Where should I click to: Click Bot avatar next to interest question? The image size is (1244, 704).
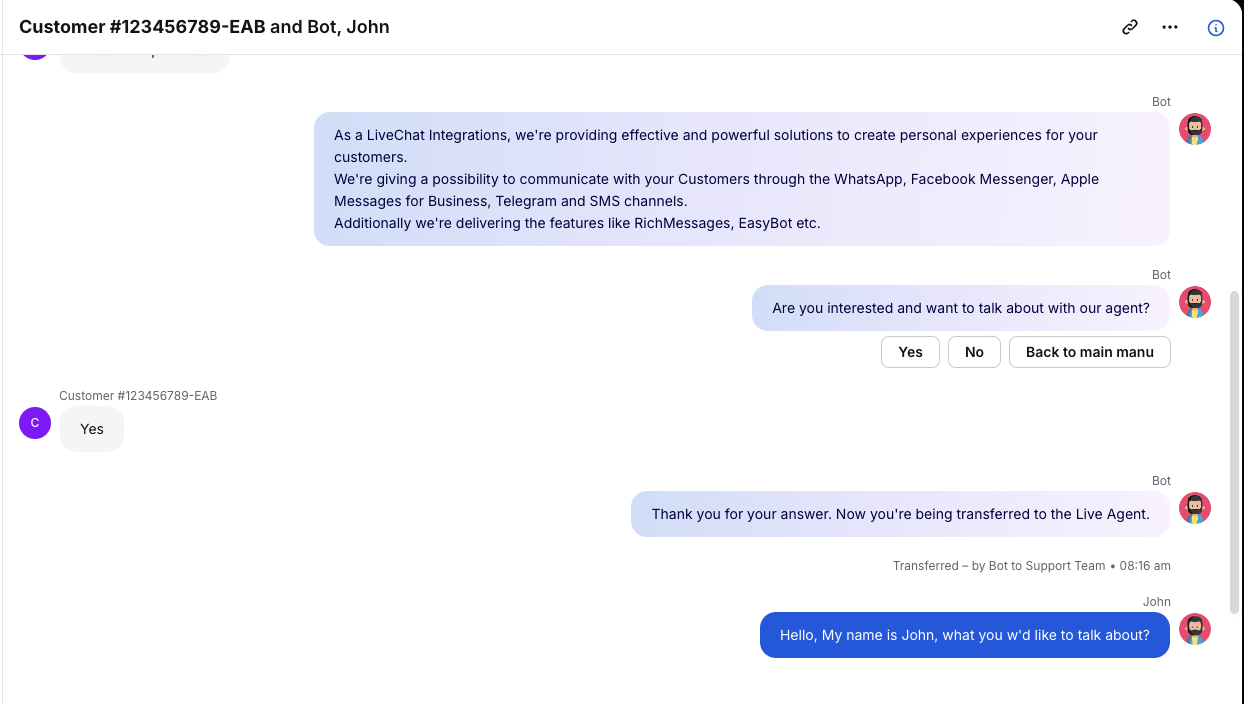1195,302
